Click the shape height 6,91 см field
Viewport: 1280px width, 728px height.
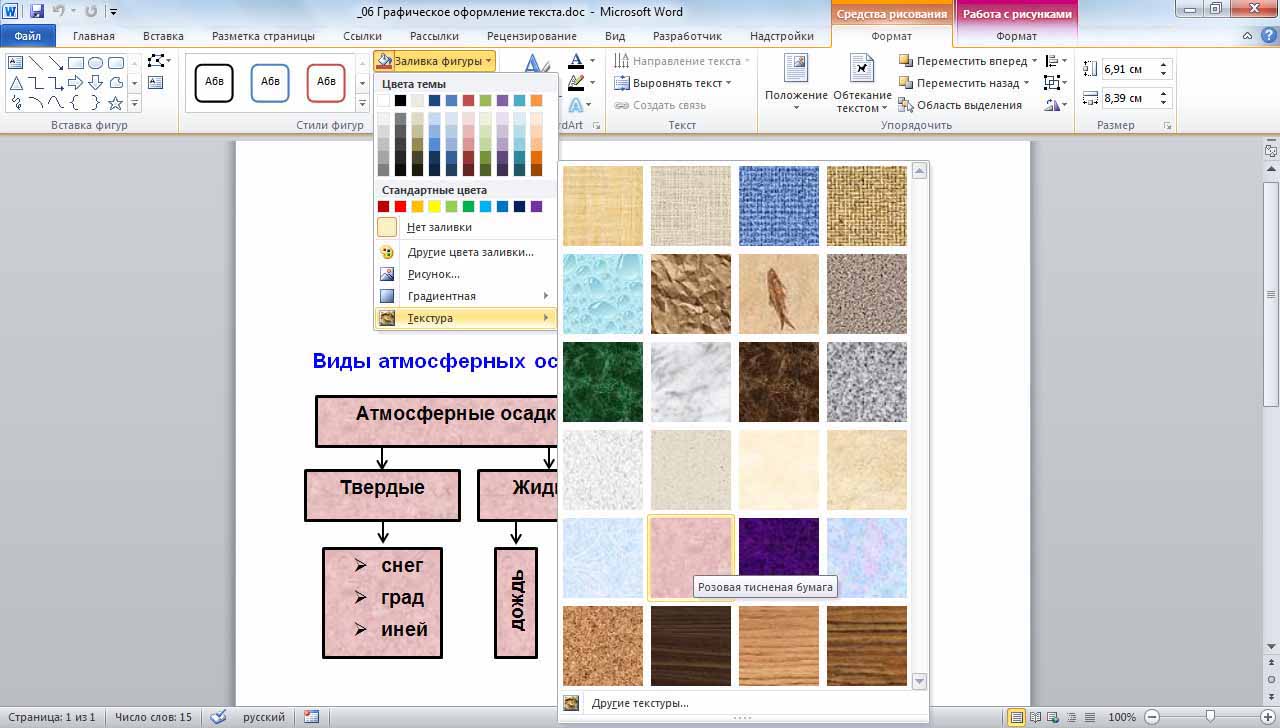(1128, 69)
